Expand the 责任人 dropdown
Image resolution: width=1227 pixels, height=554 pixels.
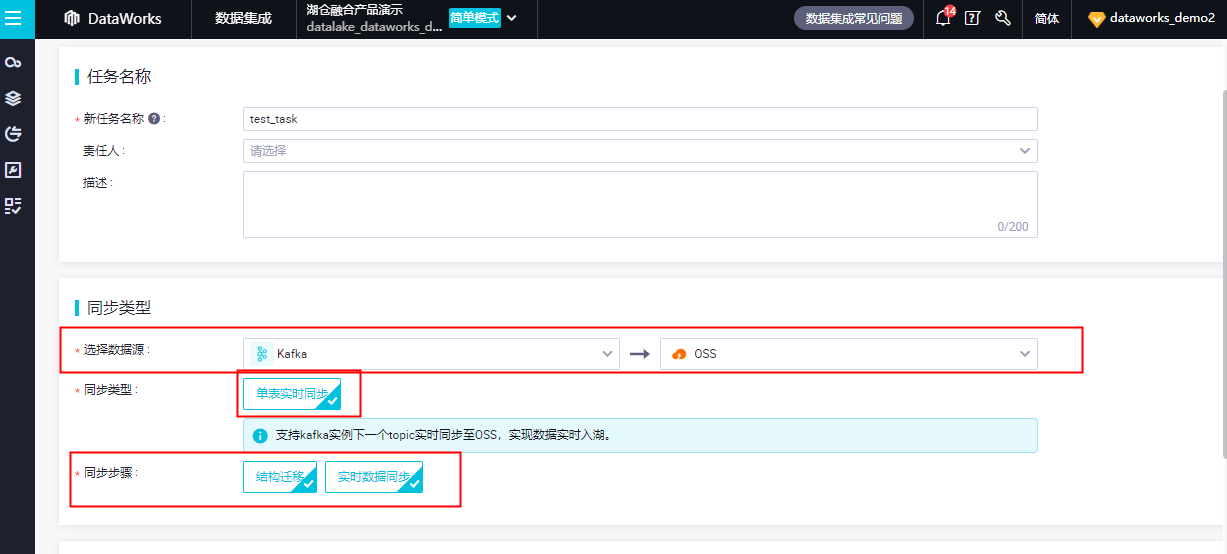point(640,151)
